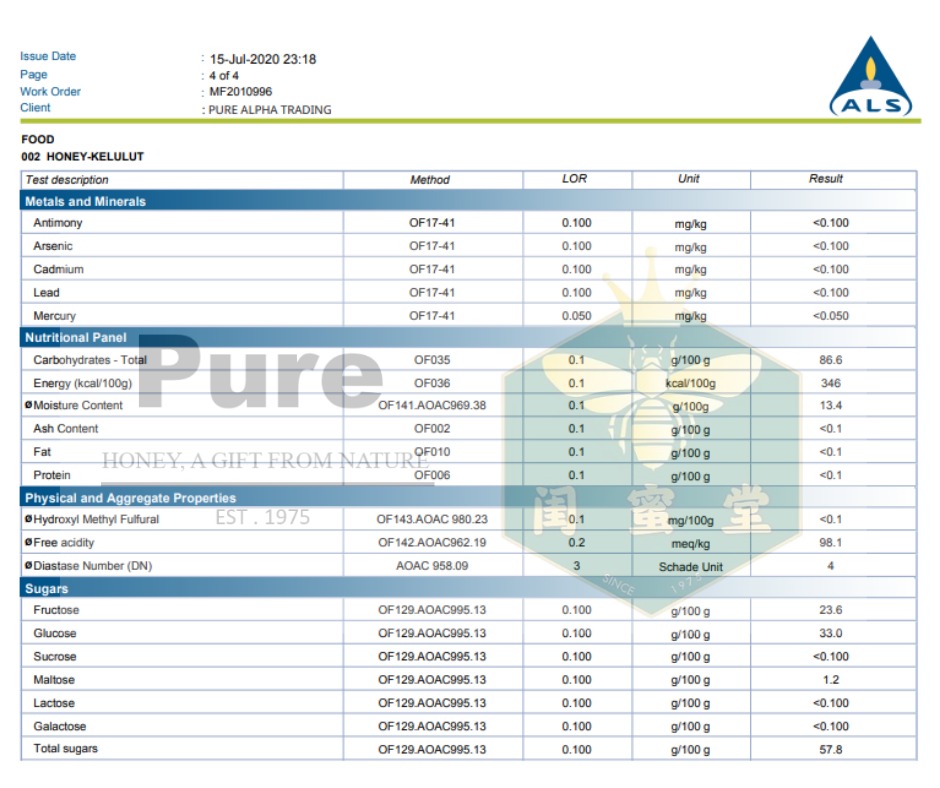Click the kcal/100g unit cell
This screenshot has height=788, width=940.
tap(690, 384)
